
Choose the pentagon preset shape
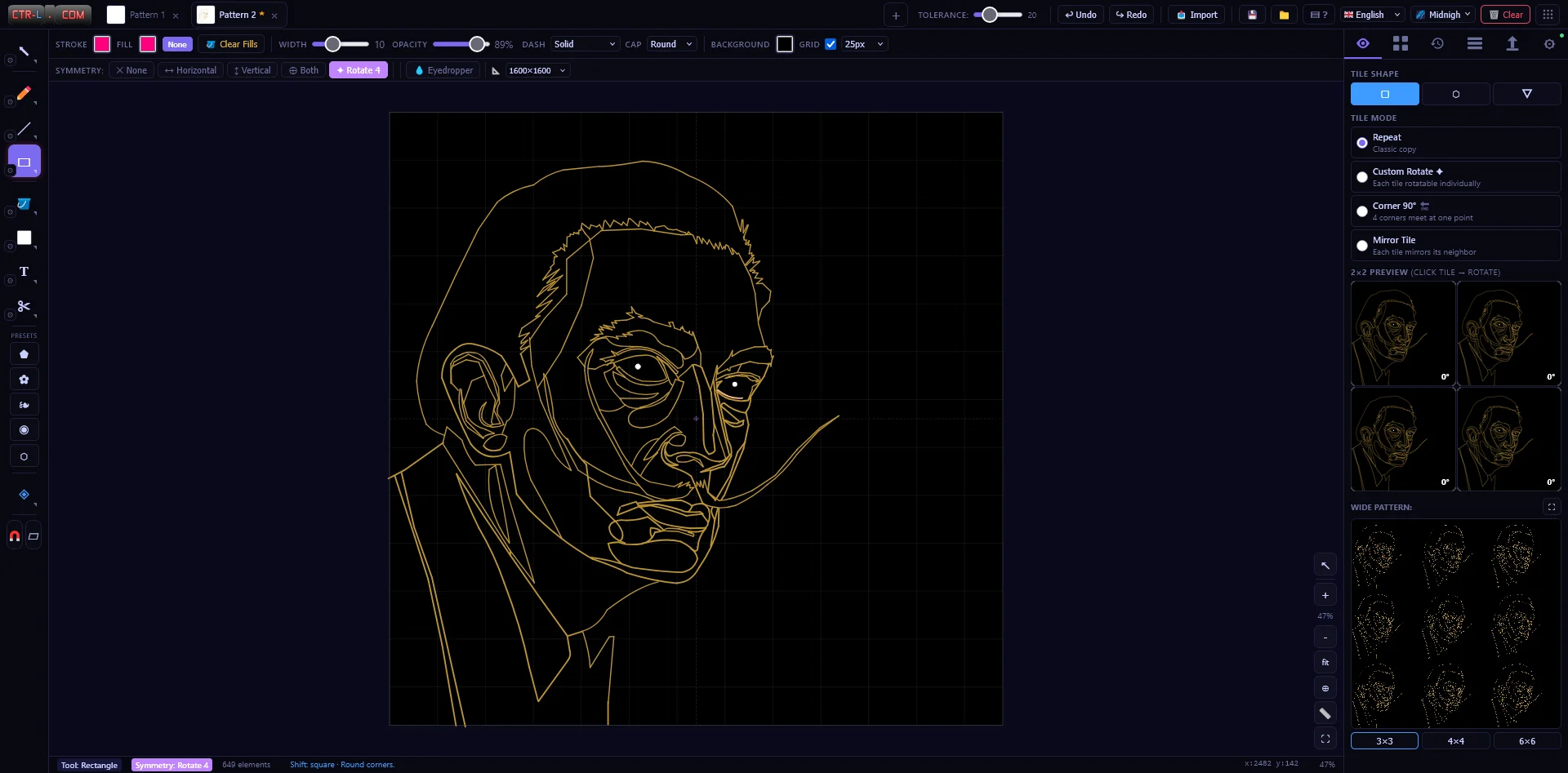(x=24, y=354)
